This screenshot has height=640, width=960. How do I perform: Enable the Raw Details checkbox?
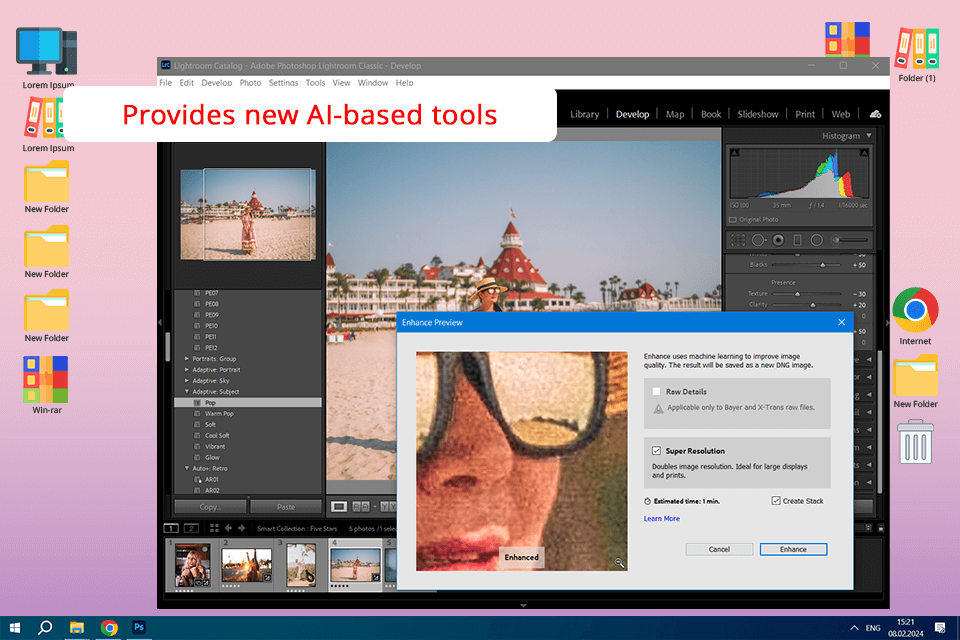pyautogui.click(x=656, y=392)
